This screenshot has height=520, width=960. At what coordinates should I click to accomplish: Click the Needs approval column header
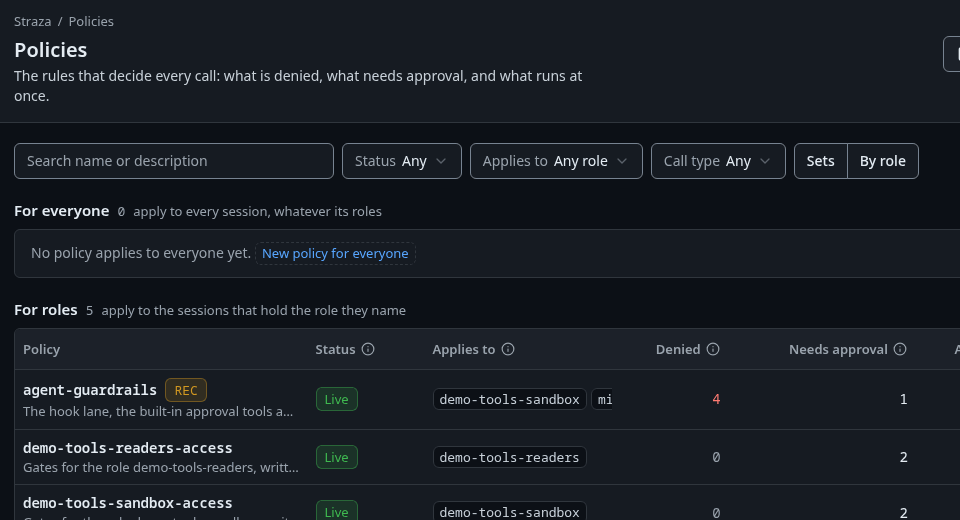tap(838, 349)
